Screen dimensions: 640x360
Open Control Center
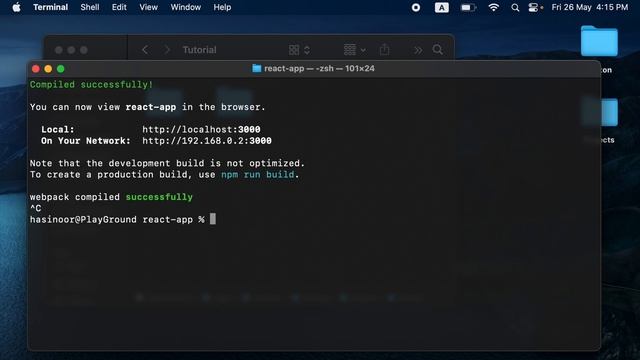[x=533, y=7]
